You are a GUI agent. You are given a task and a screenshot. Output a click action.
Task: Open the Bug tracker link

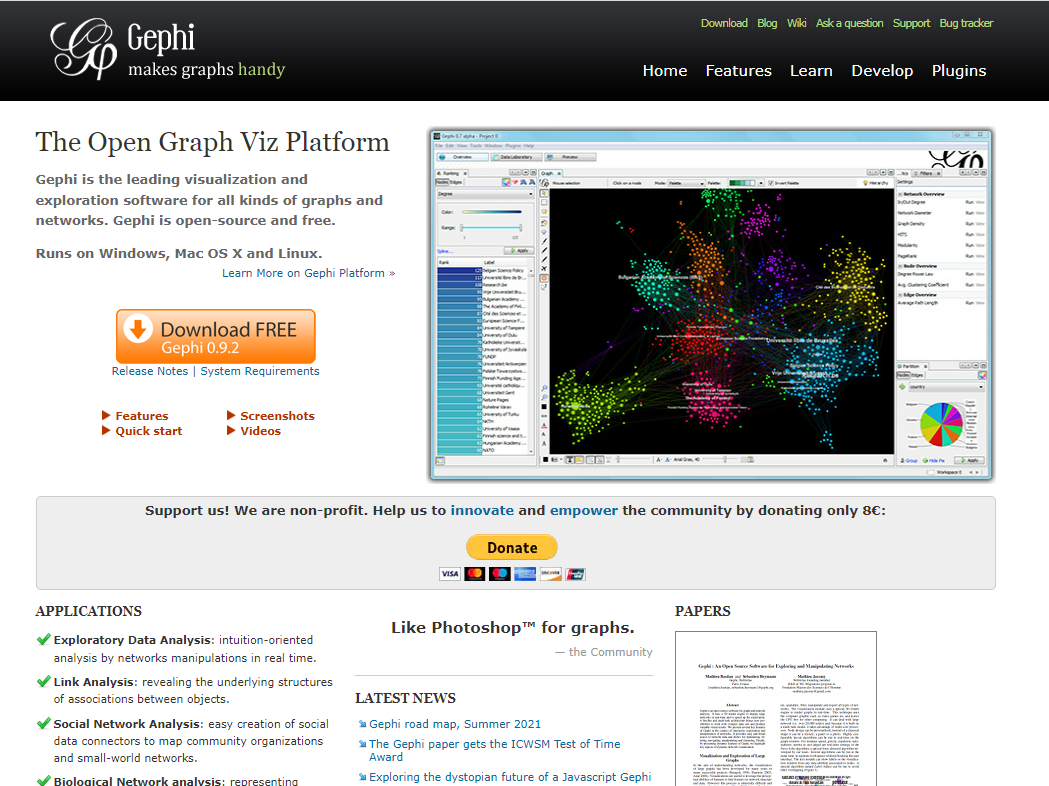click(x=966, y=23)
